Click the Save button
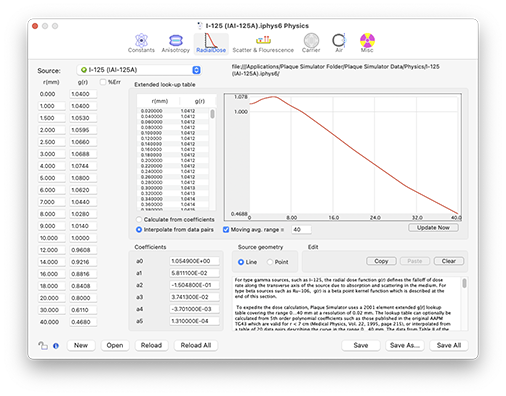 pos(361,345)
